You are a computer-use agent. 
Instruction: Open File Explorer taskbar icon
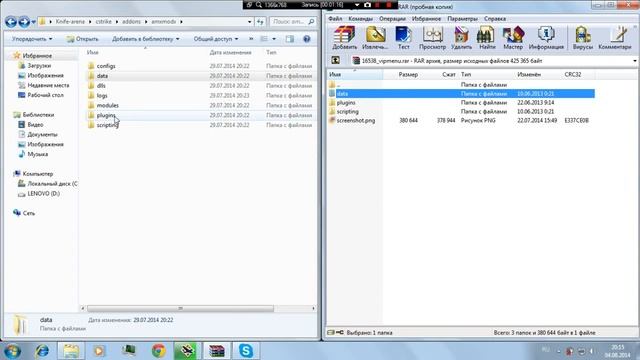click(x=71, y=351)
